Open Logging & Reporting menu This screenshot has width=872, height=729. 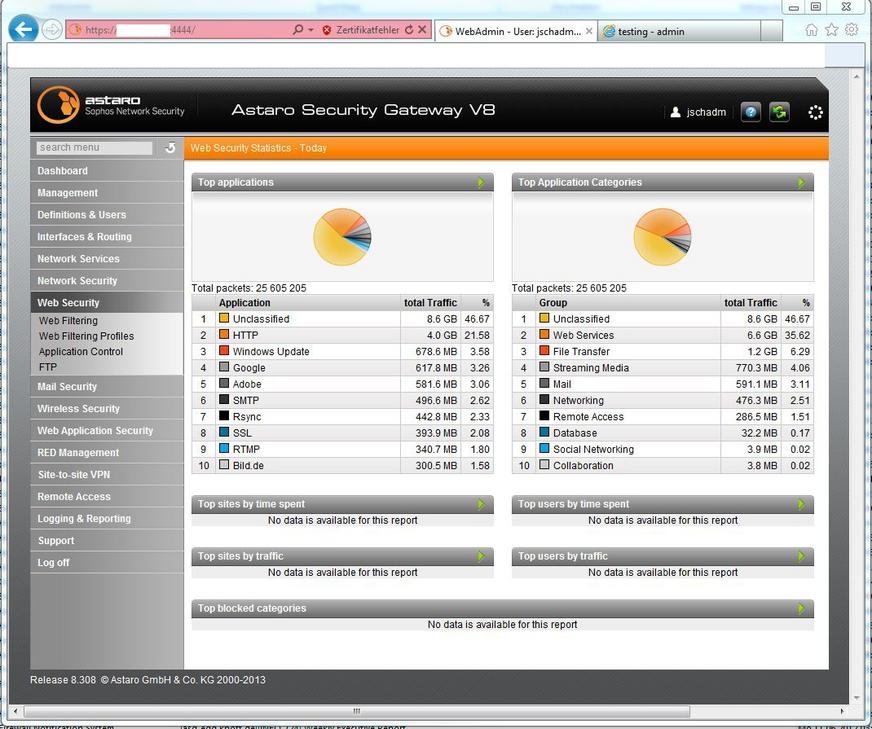point(106,518)
